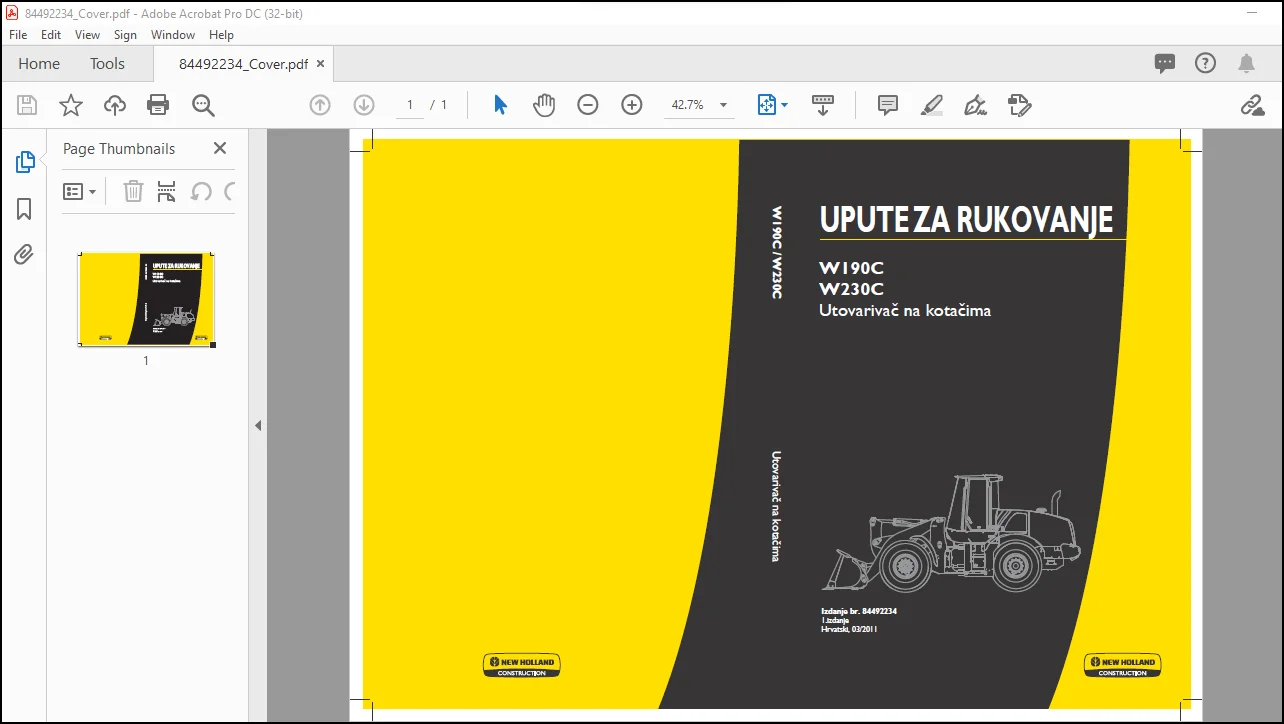Open the Sign document tool
Image resolution: width=1284 pixels, height=724 pixels.
click(975, 105)
